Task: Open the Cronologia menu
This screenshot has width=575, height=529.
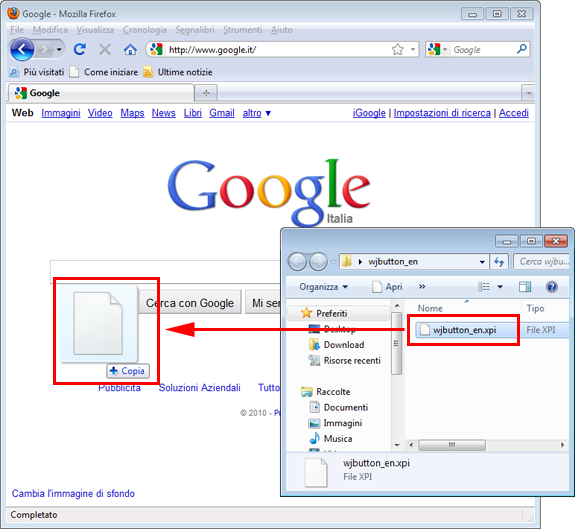Action: point(144,30)
